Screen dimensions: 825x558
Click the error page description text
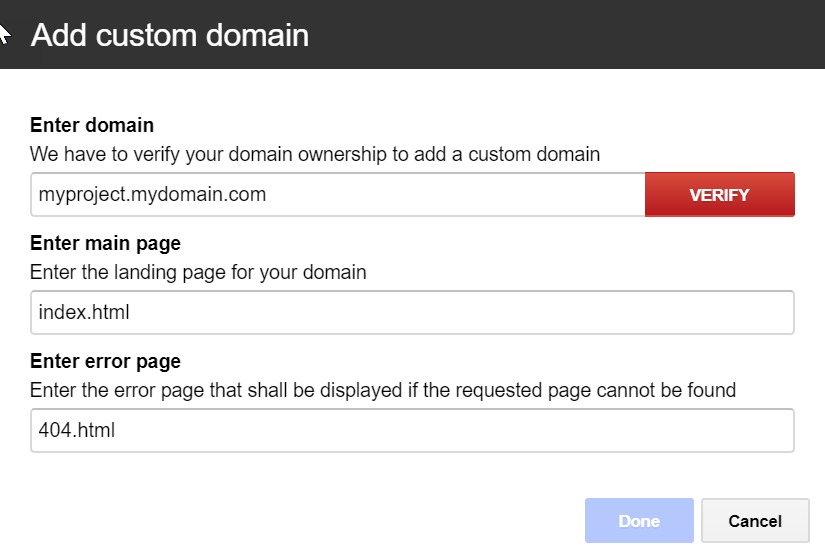pyautogui.click(x=383, y=390)
